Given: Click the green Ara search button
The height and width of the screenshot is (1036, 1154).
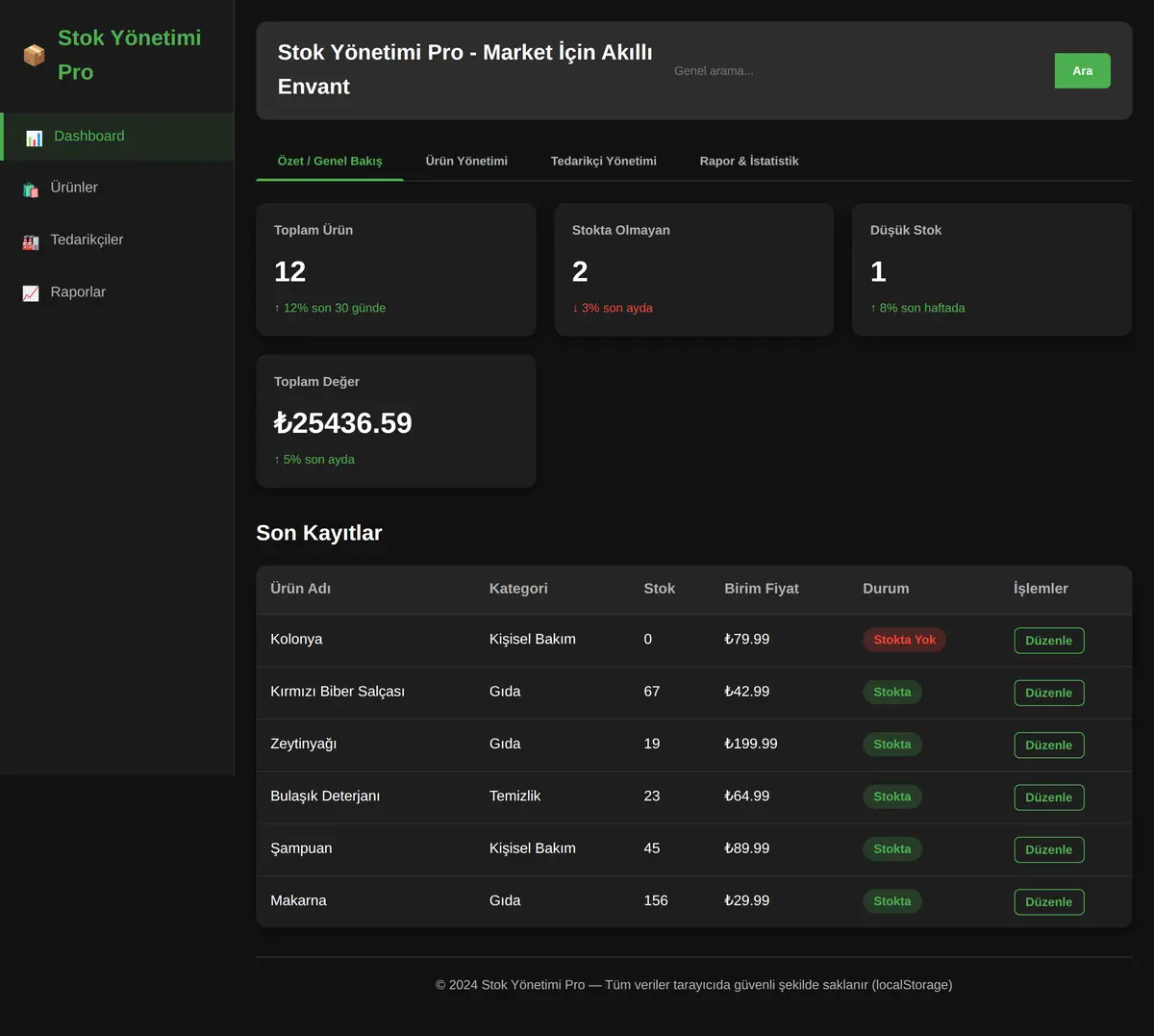Looking at the screenshot, I should pos(1083,71).
